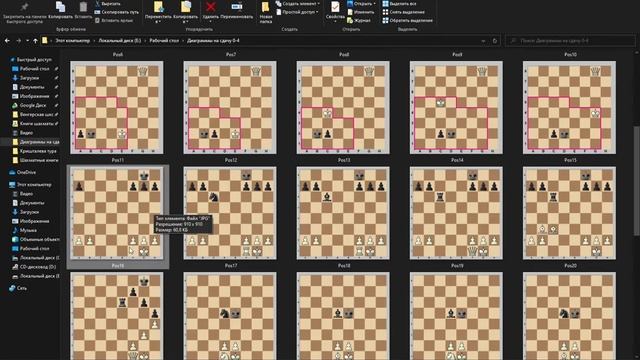Open pinned Рабочий стол under Quick access
The height and width of the screenshot is (360, 640).
pos(35,69)
